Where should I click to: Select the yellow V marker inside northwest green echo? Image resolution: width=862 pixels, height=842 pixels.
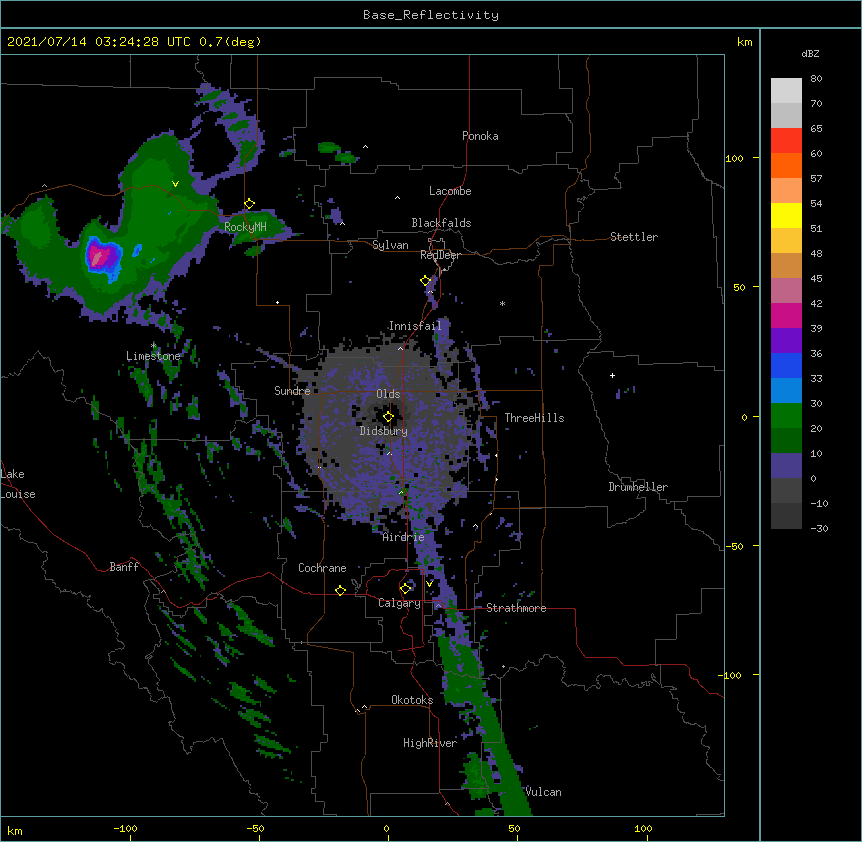tap(175, 184)
